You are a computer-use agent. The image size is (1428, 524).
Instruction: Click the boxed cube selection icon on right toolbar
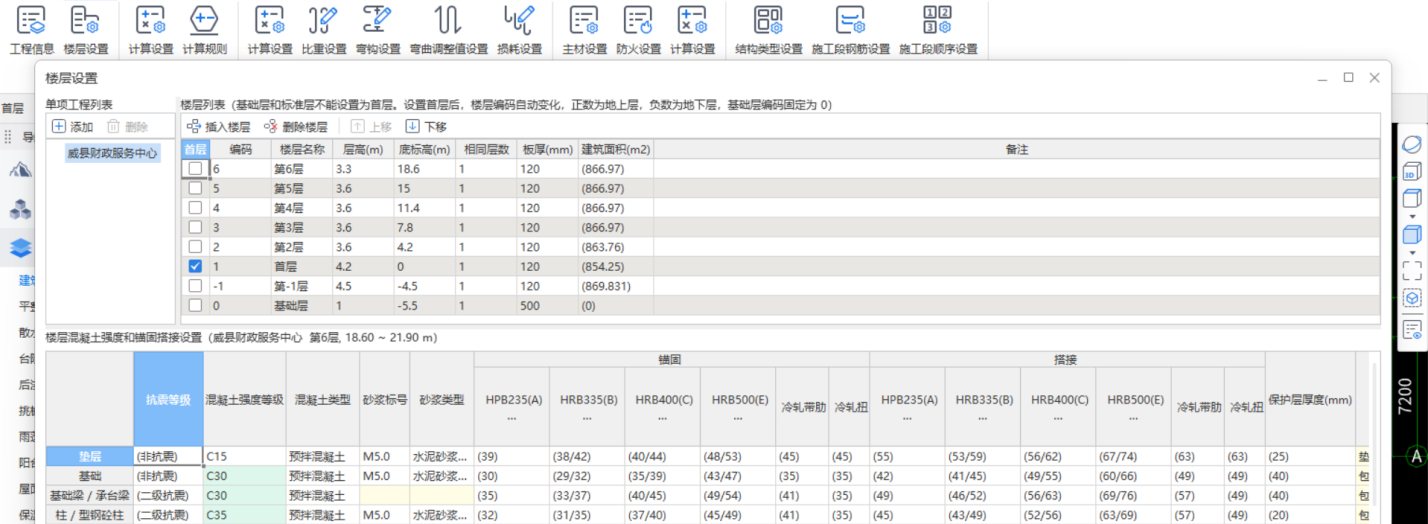tap(1412, 298)
